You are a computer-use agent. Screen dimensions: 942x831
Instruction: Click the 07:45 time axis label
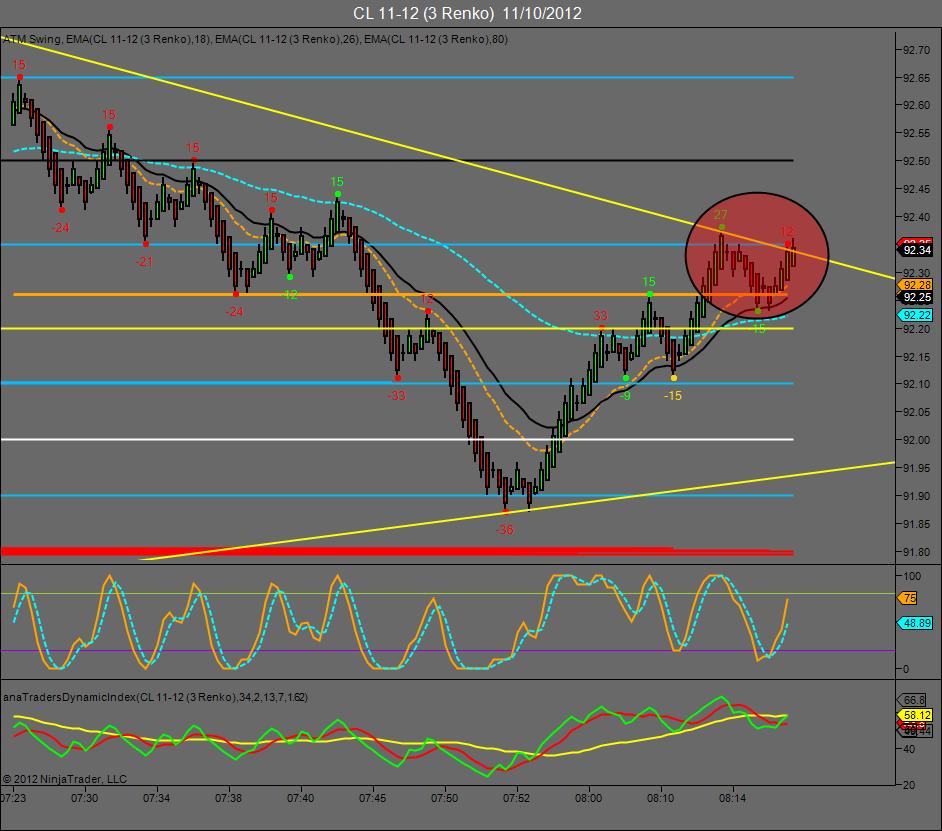(372, 798)
